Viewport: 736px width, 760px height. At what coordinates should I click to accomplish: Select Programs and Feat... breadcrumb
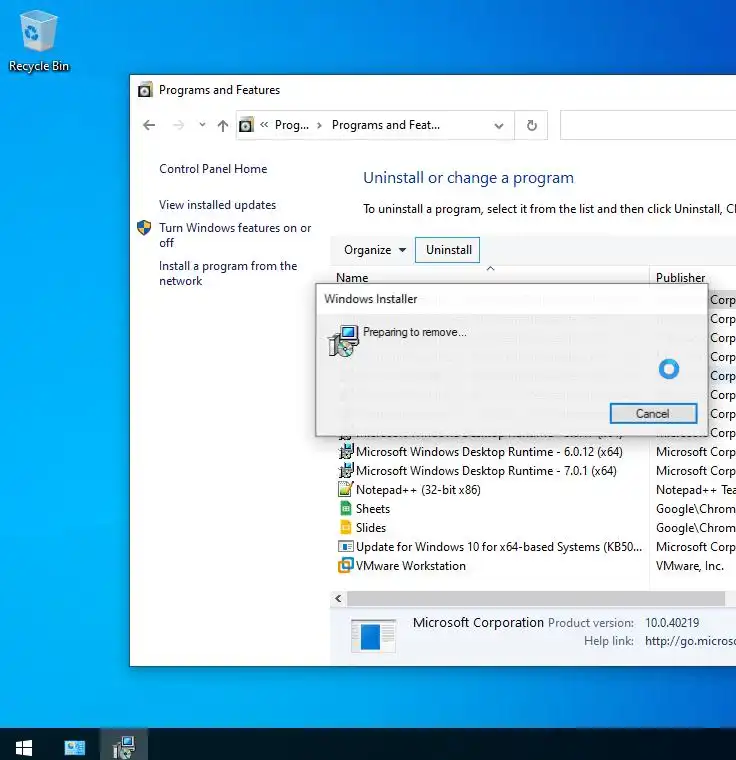click(x=385, y=125)
